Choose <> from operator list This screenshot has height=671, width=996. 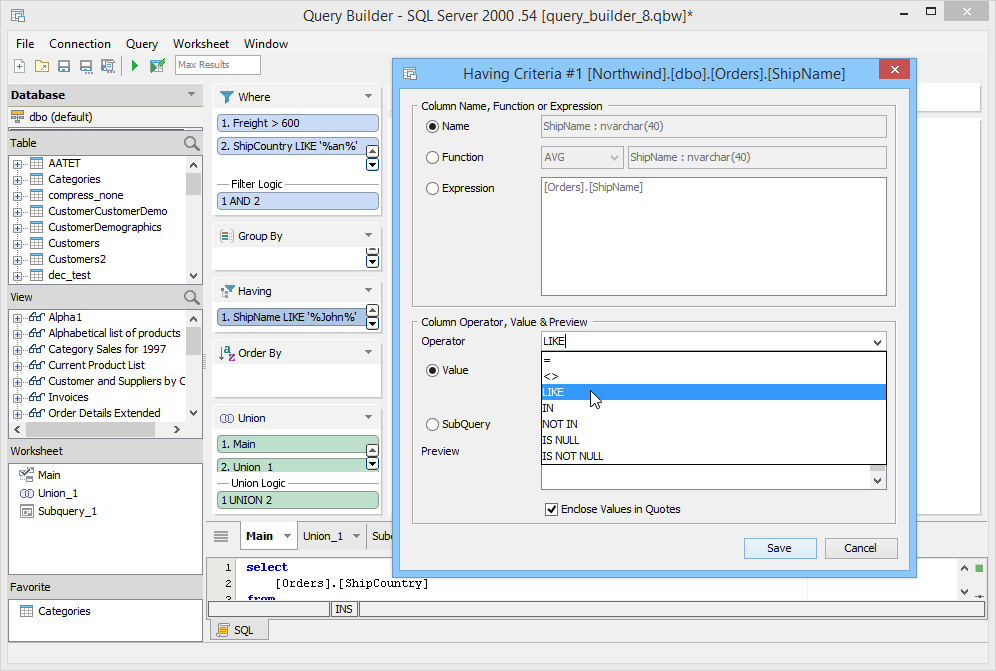[713, 376]
